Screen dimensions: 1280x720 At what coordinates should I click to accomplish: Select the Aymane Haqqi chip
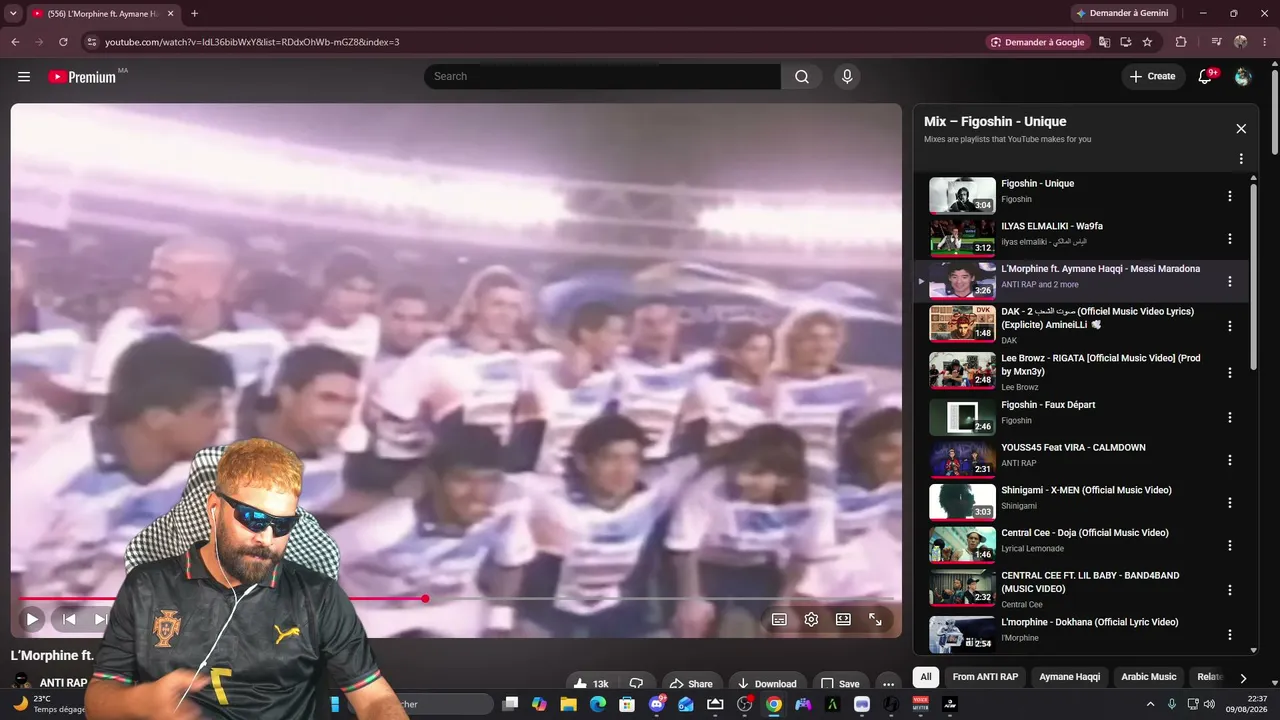1070,677
